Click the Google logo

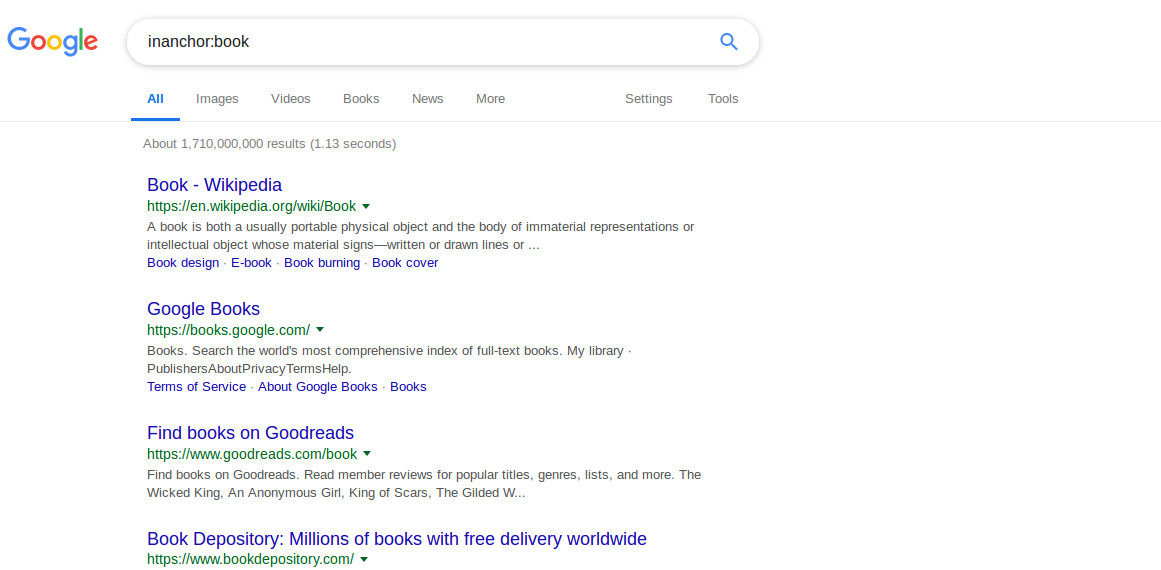click(53, 41)
